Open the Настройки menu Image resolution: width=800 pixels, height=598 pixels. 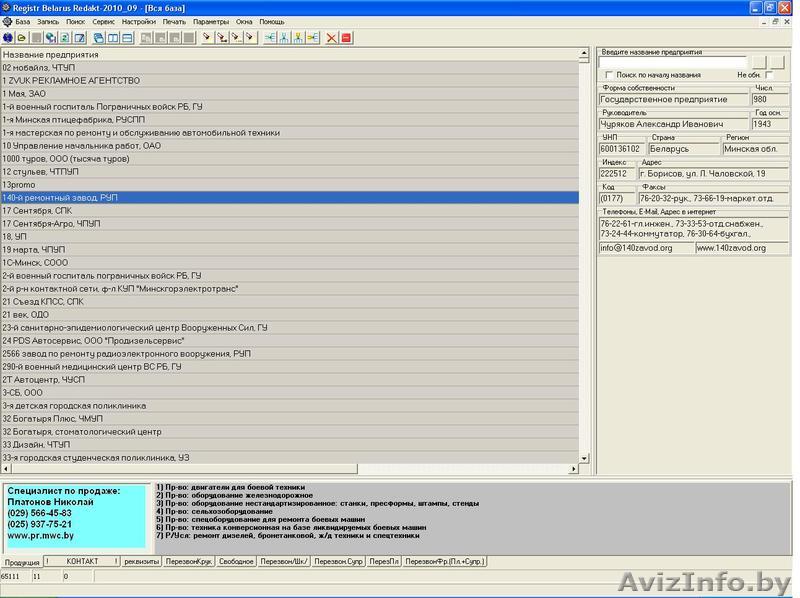(138, 21)
